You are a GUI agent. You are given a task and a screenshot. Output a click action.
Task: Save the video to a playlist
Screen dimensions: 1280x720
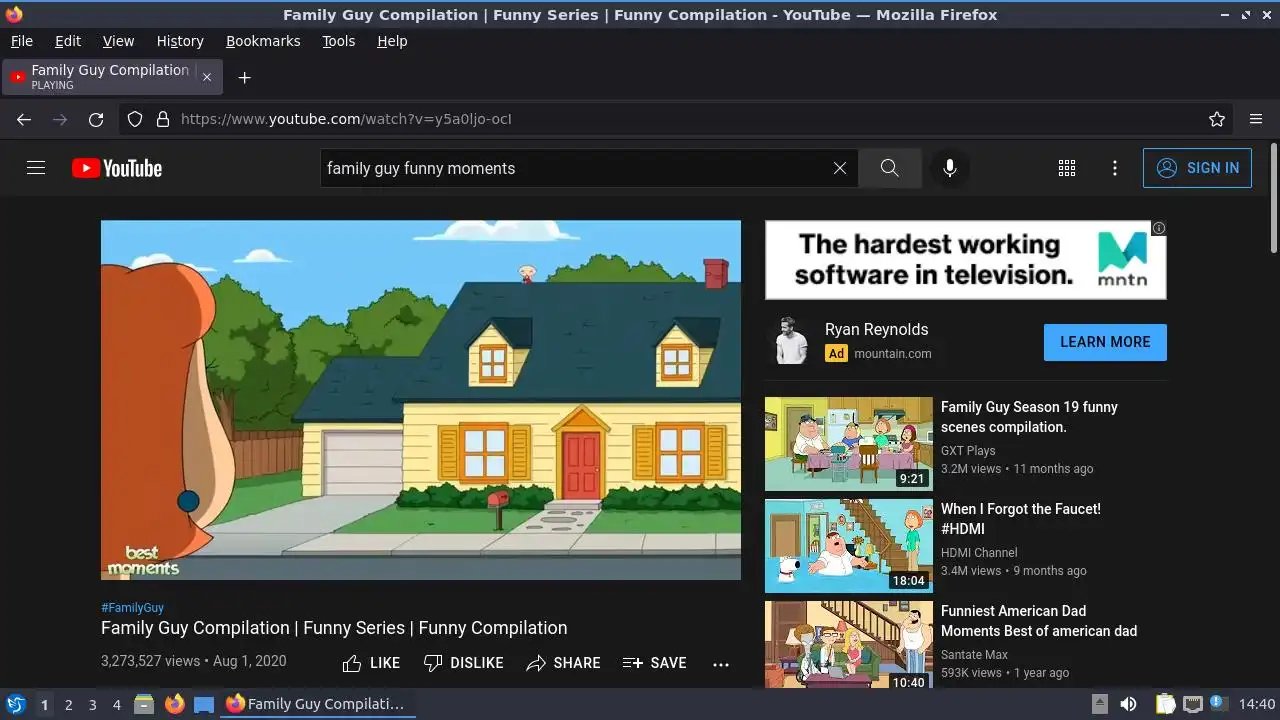tap(654, 663)
